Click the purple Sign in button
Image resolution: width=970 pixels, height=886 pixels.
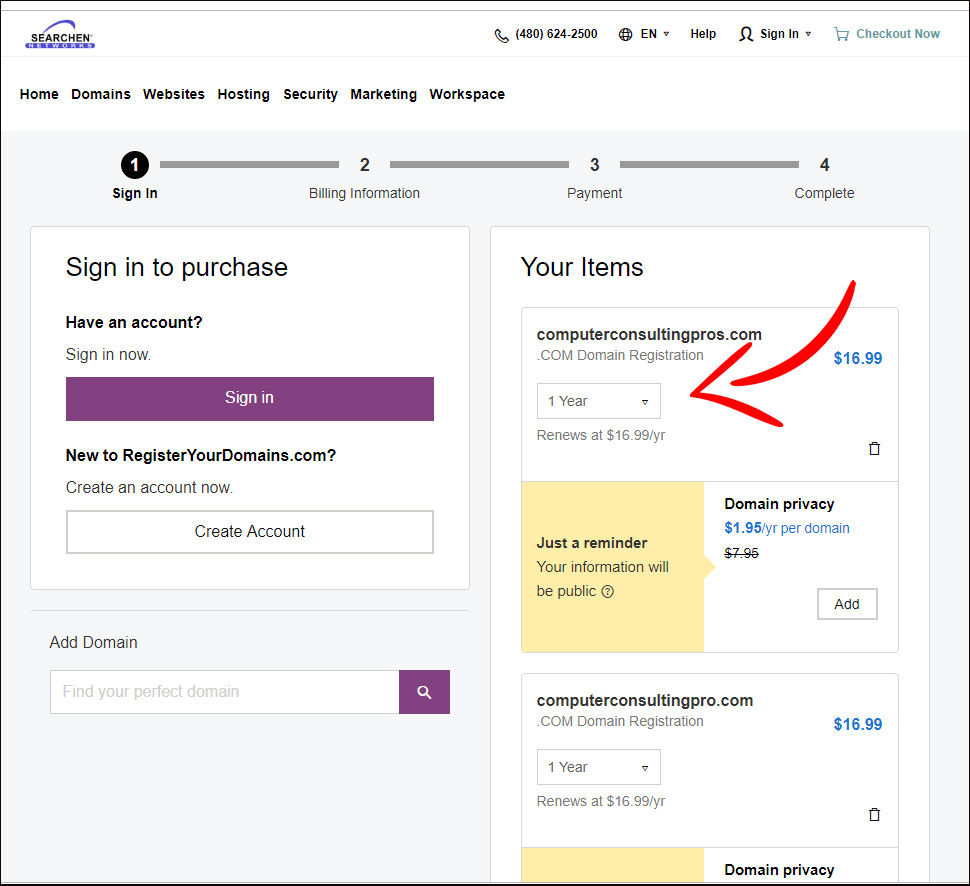click(250, 398)
